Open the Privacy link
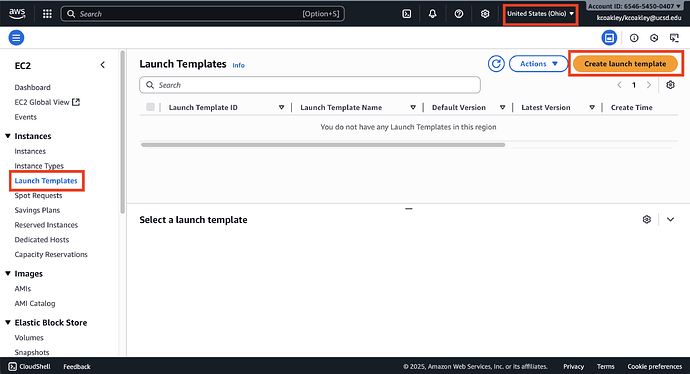The image size is (690, 374). click(573, 367)
